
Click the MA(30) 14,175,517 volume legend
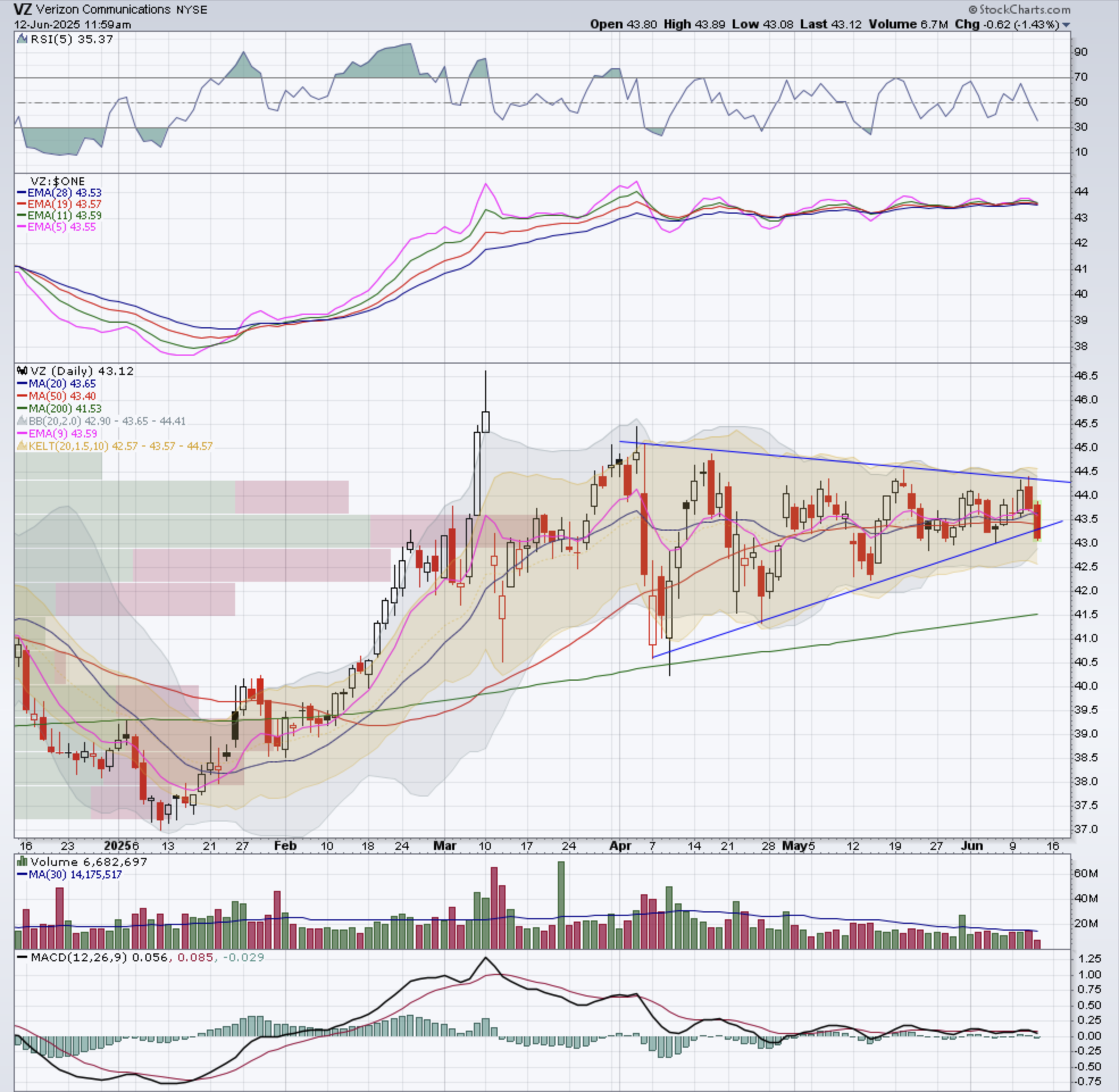click(x=69, y=874)
